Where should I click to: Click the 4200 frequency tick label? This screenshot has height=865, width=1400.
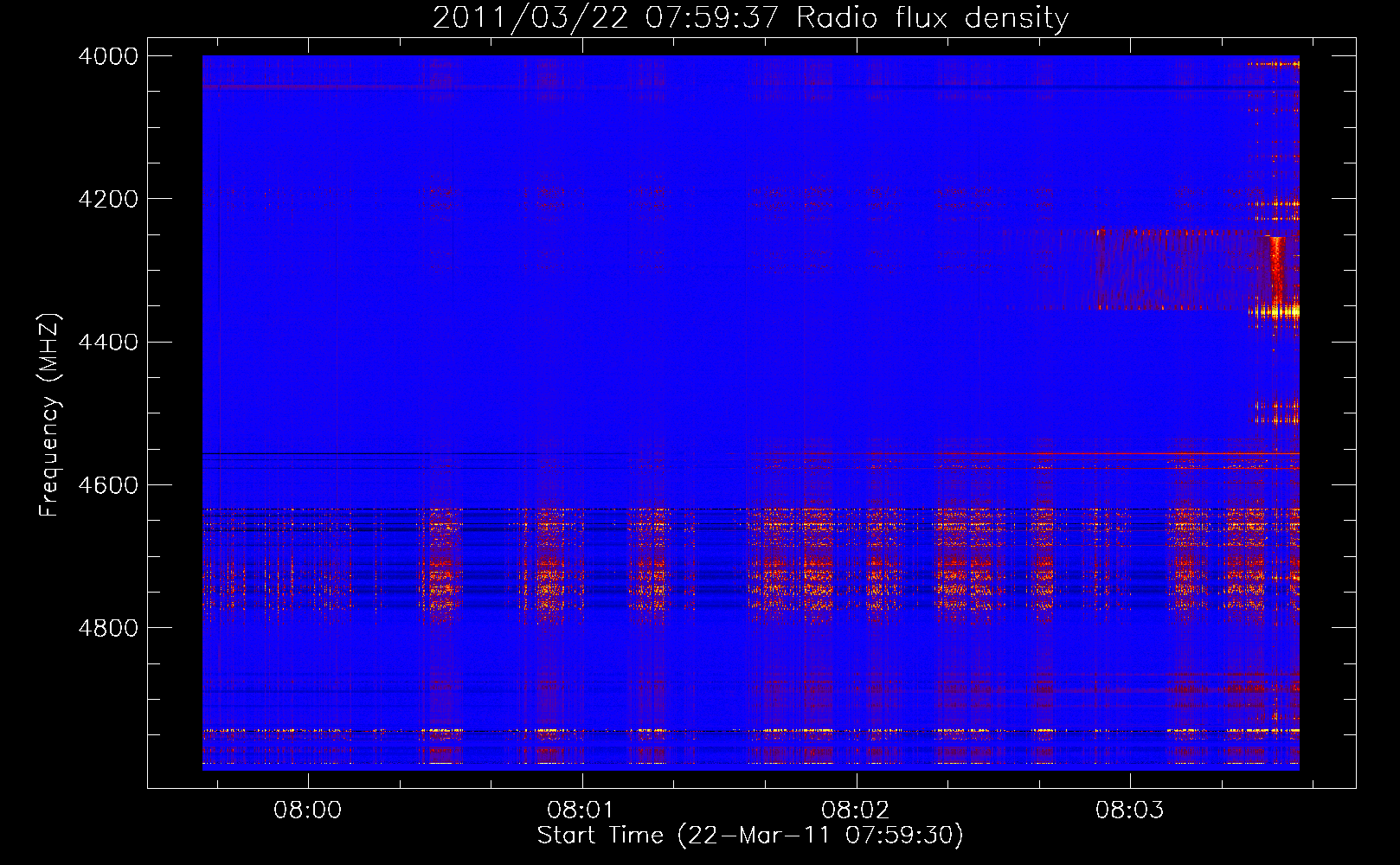pos(108,199)
